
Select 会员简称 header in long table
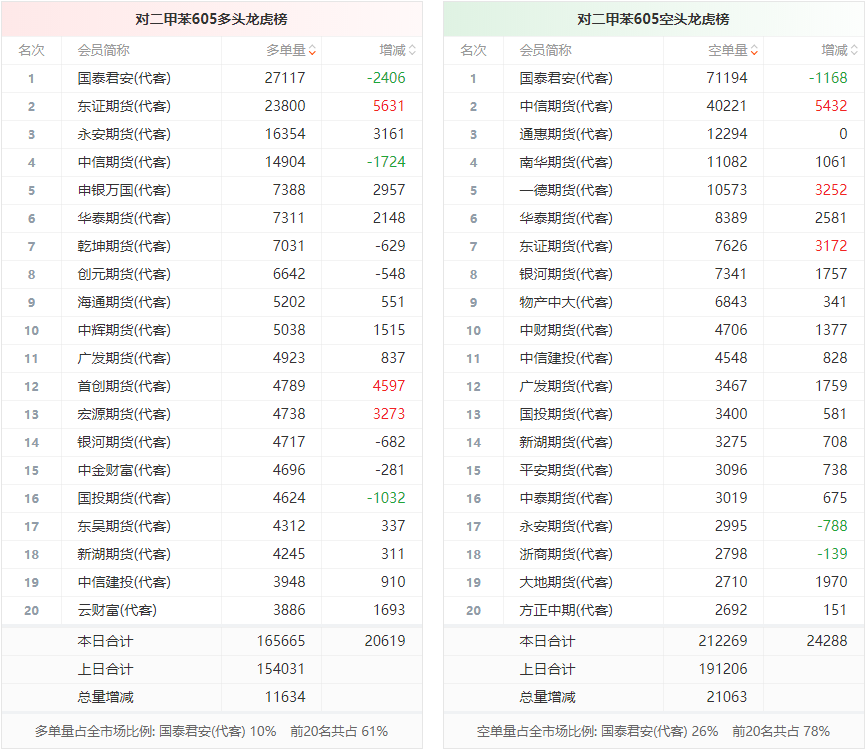[x=104, y=50]
